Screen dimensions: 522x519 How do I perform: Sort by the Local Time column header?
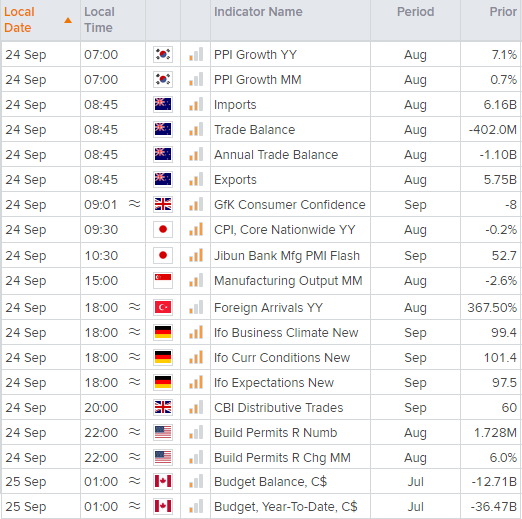coord(99,20)
